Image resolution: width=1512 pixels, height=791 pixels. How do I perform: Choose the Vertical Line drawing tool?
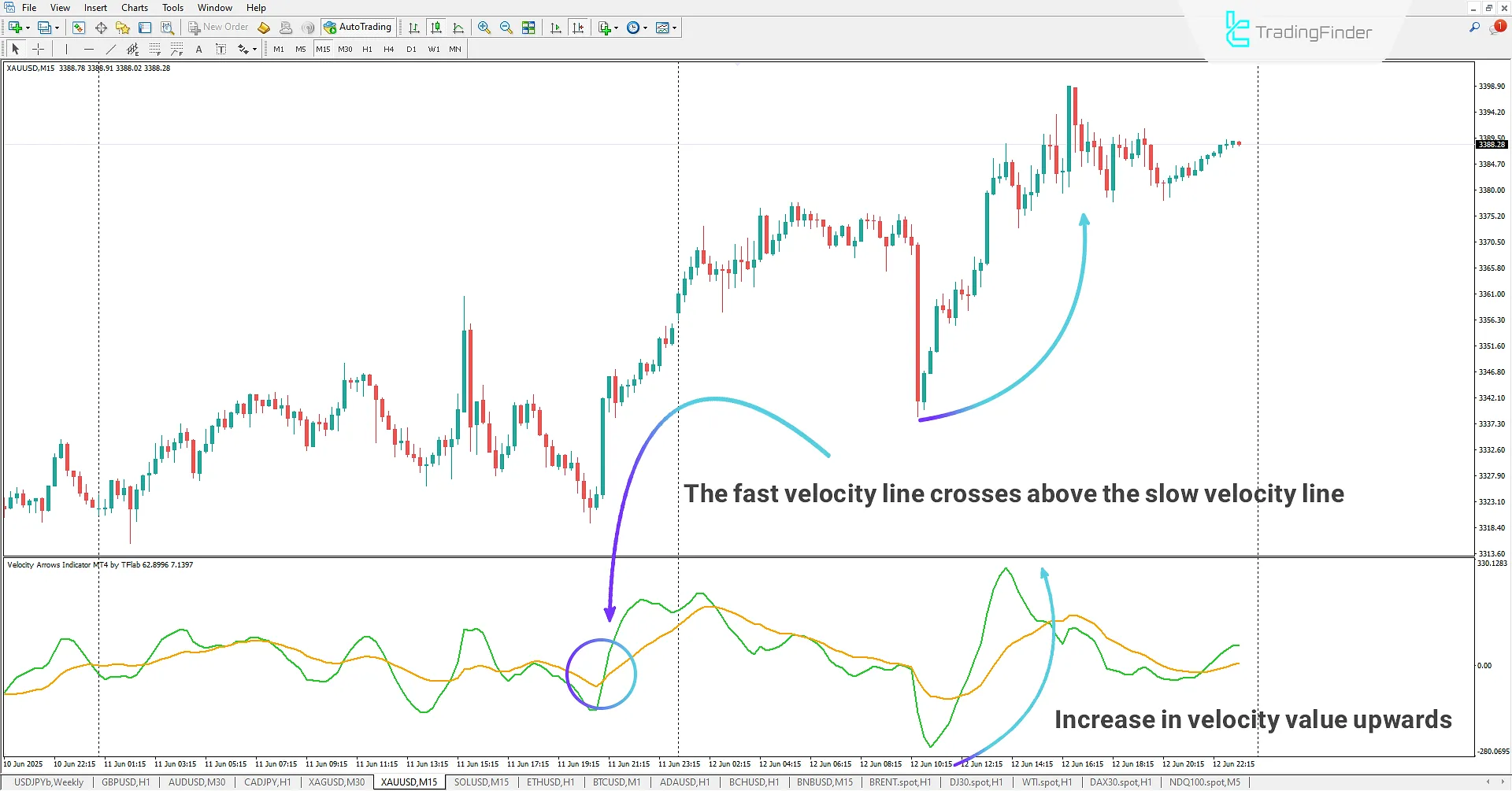pos(67,49)
